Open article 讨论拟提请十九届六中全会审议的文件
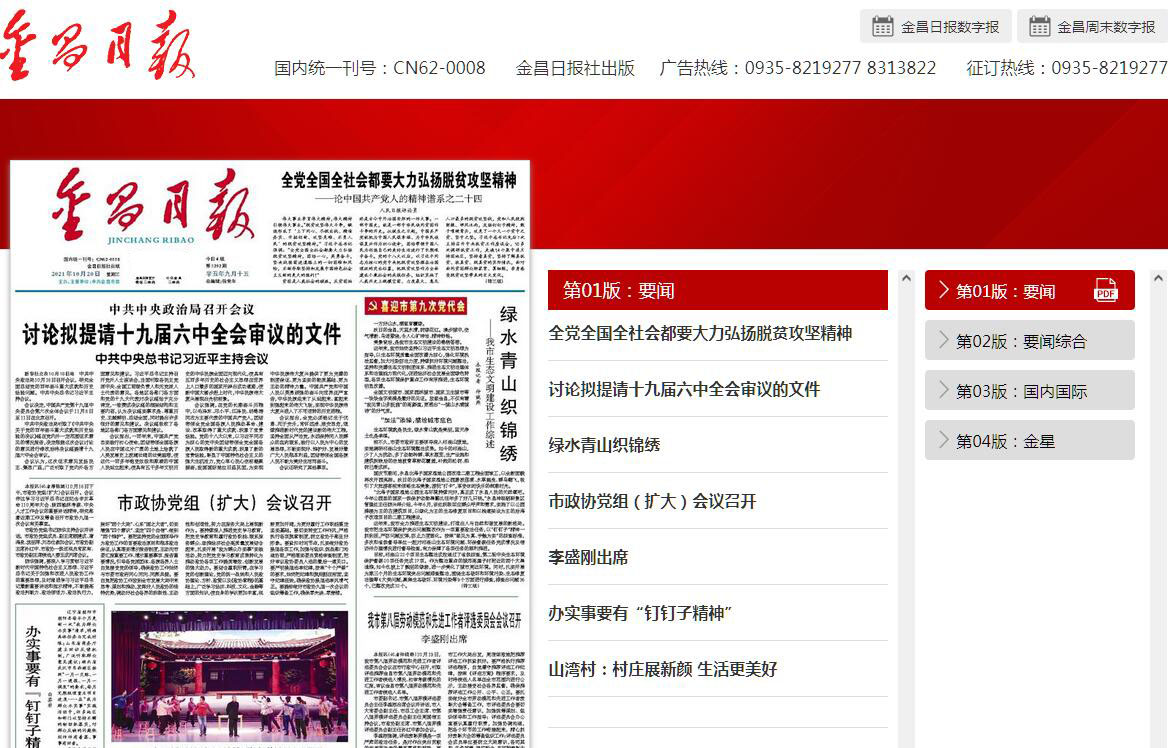This screenshot has height=748, width=1168. coord(684,389)
